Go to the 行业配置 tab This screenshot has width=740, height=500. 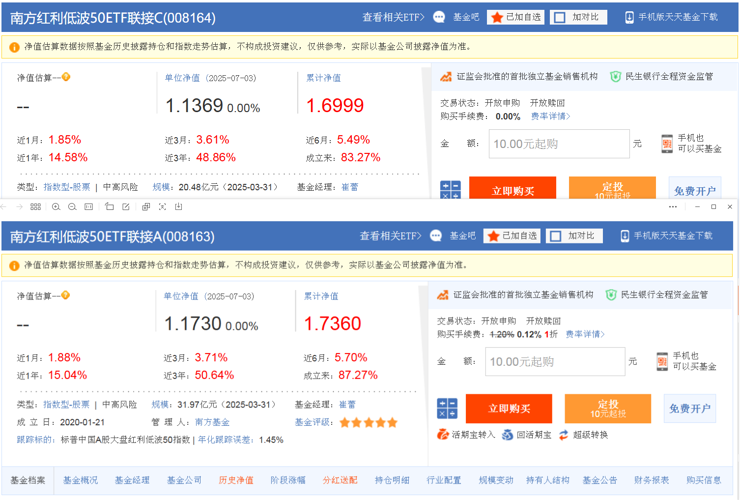coord(444,480)
